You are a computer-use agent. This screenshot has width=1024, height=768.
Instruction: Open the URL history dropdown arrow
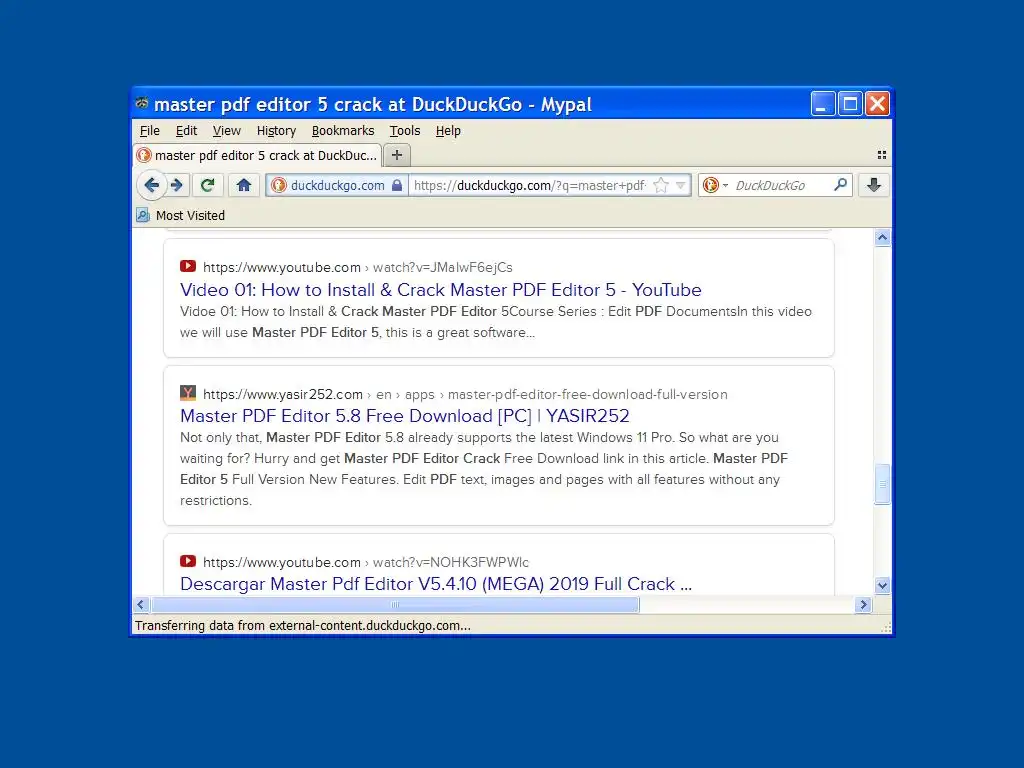[680, 185]
